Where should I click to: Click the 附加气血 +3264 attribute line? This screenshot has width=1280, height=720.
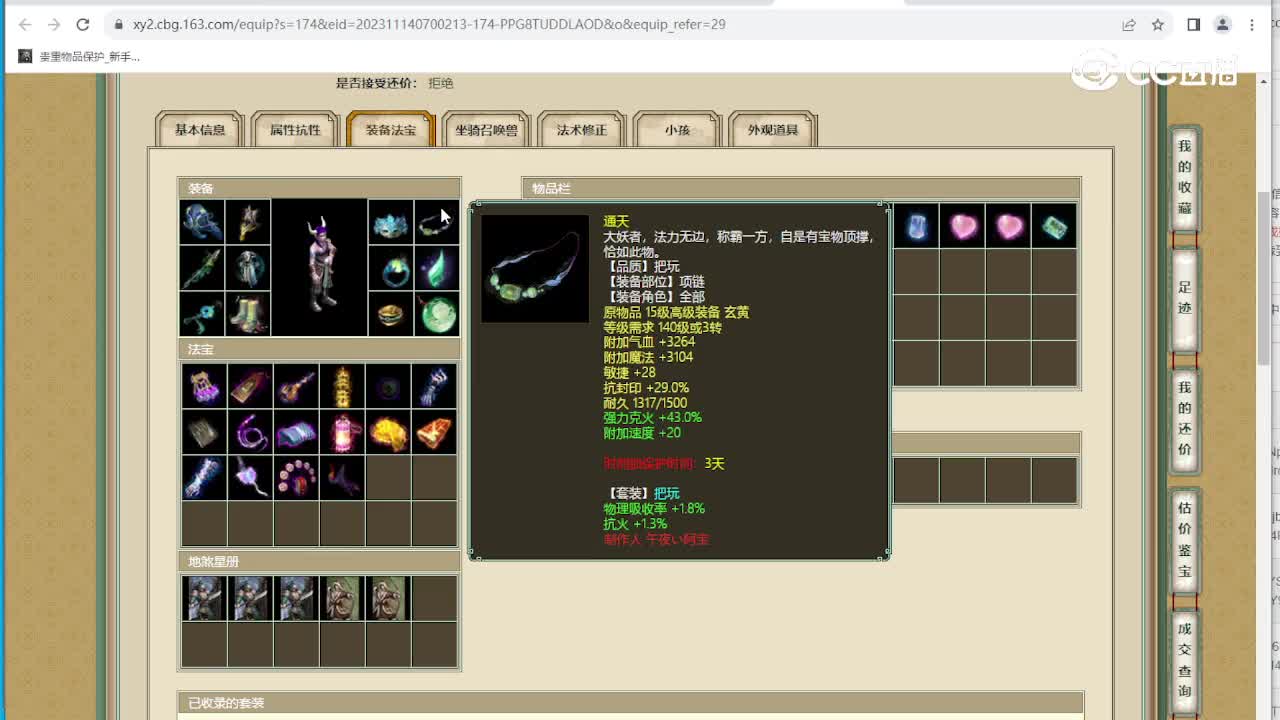(649, 342)
